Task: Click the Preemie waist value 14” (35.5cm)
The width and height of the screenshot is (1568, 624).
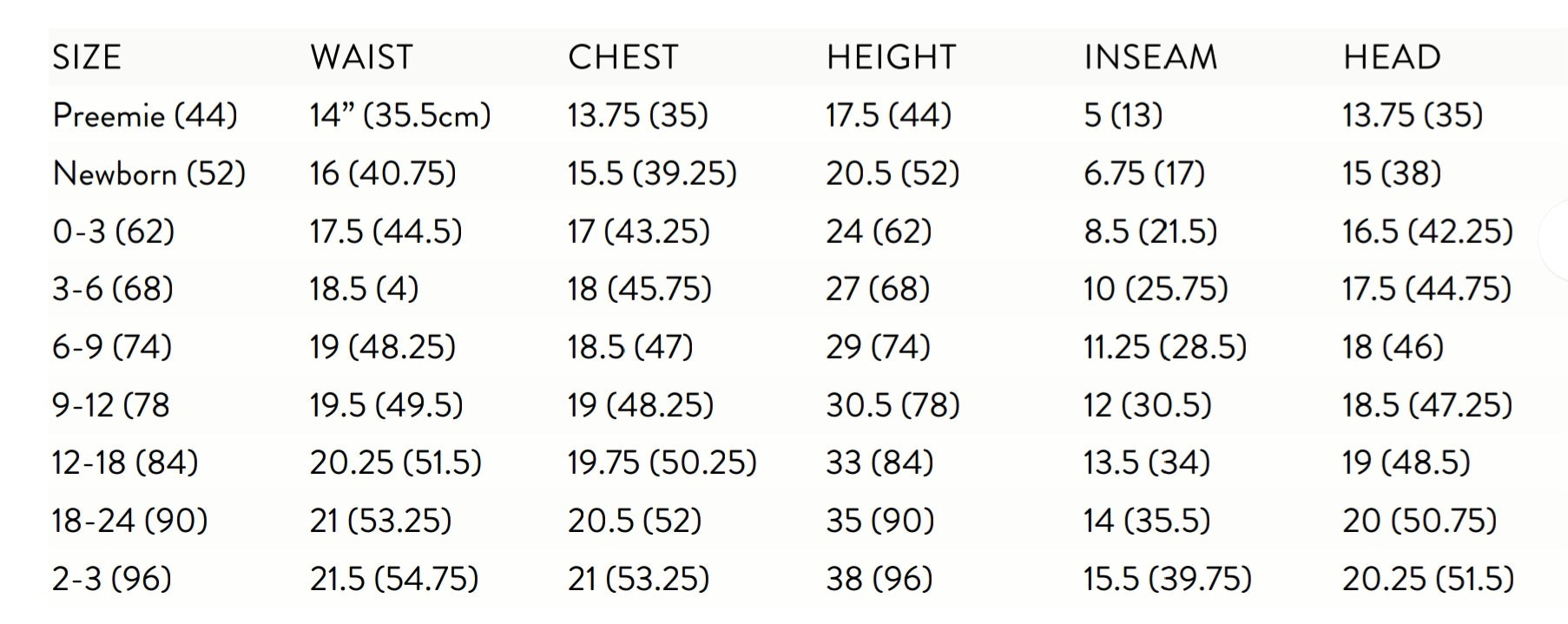Action: click(x=400, y=115)
